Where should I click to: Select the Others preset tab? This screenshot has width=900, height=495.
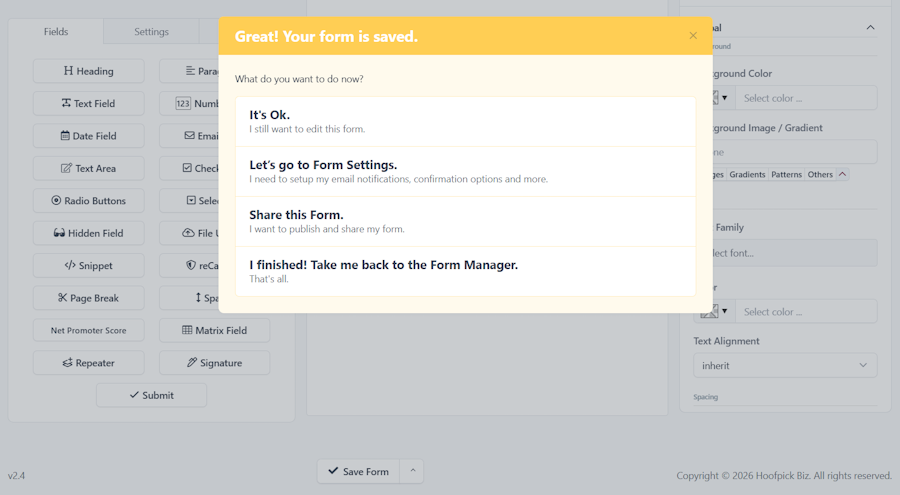[x=820, y=175]
